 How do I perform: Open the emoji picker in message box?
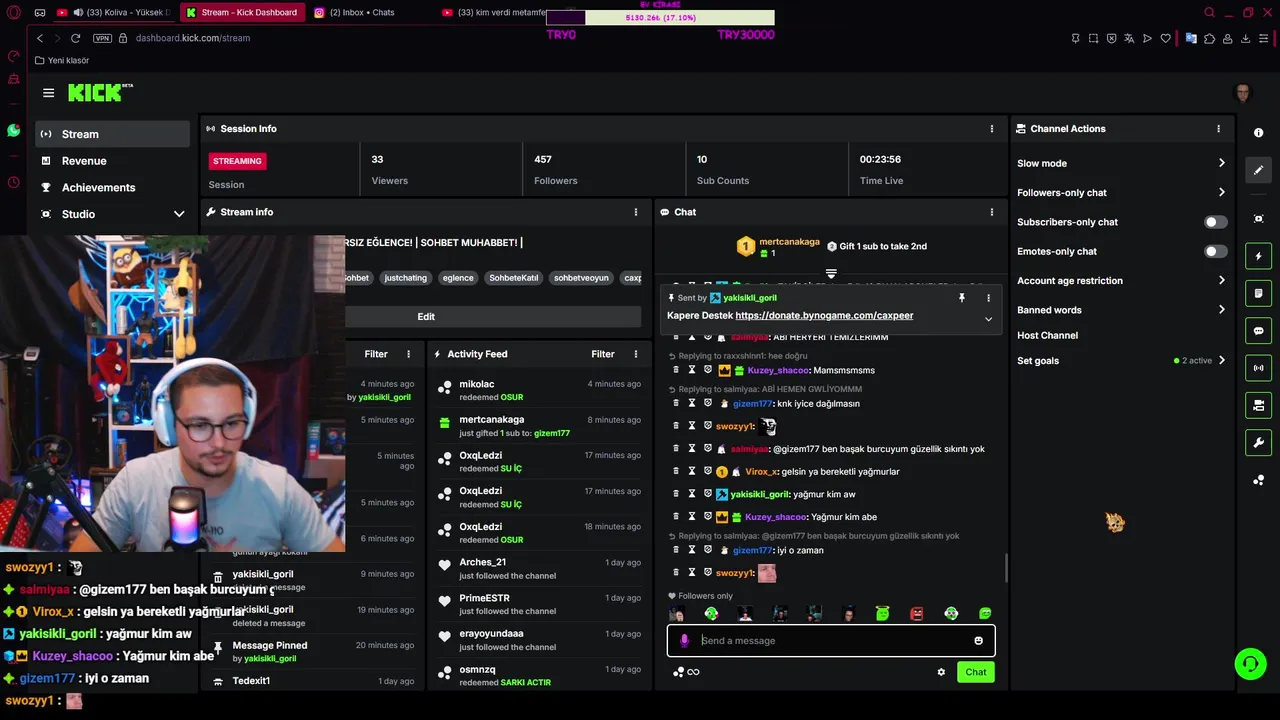click(x=978, y=641)
